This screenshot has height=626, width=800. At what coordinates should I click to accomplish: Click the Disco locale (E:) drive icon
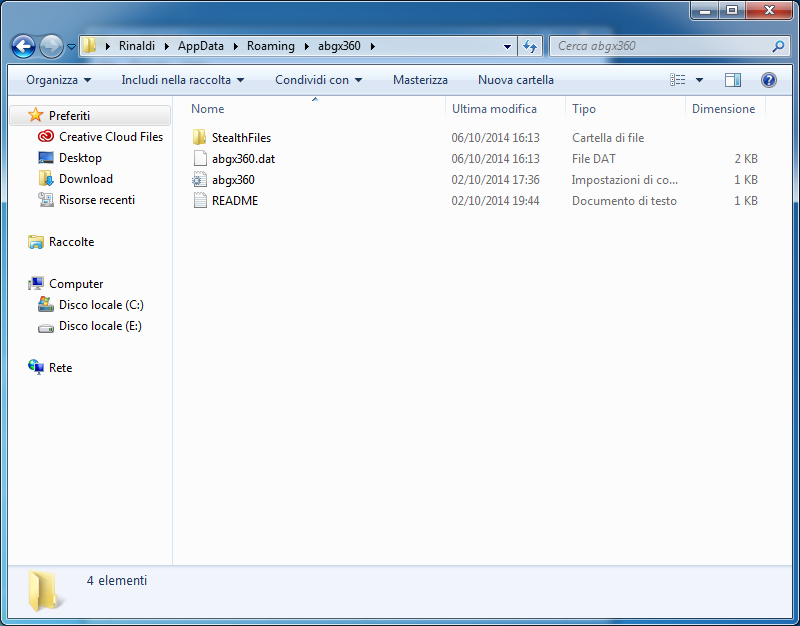[x=46, y=328]
